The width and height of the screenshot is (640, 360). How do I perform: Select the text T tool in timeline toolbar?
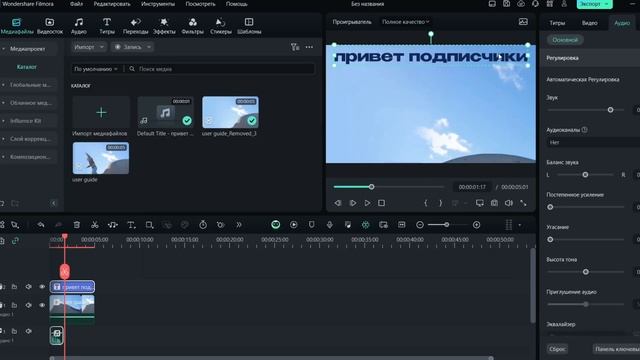coord(131,225)
